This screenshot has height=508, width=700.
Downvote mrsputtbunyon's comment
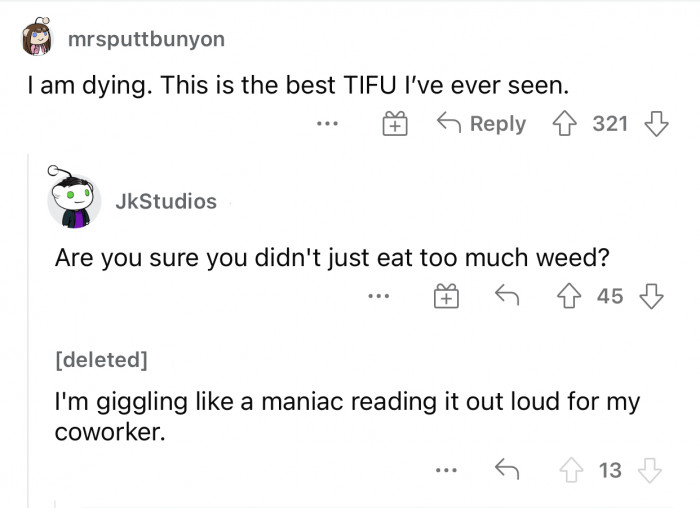pyautogui.click(x=656, y=124)
